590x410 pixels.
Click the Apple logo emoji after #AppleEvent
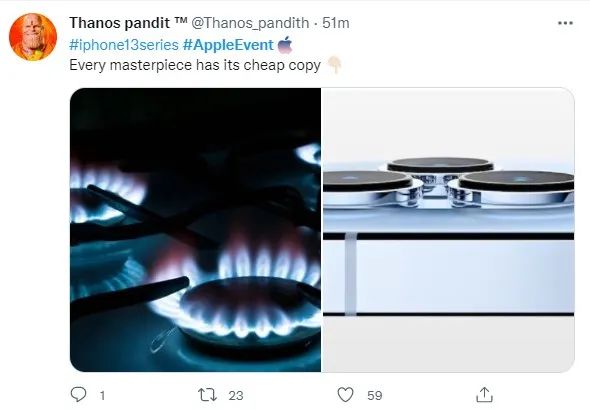285,45
